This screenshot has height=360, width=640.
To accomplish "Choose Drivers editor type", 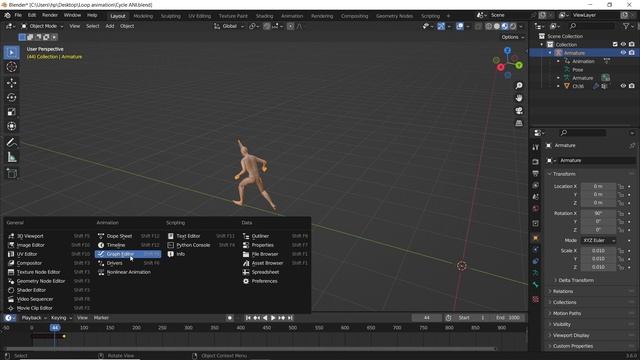I will 128,263.
